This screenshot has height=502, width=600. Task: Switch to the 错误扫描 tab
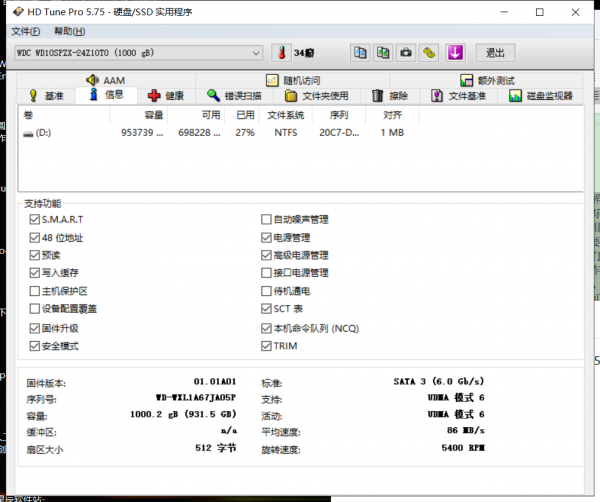(234, 96)
